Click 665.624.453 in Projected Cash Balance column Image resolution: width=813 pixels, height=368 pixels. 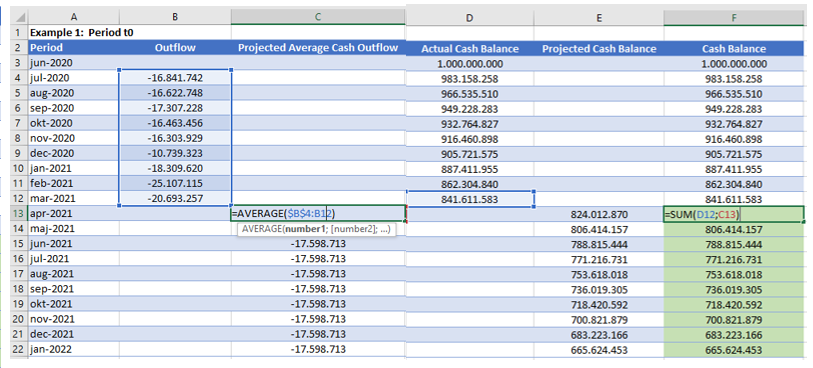(x=598, y=349)
